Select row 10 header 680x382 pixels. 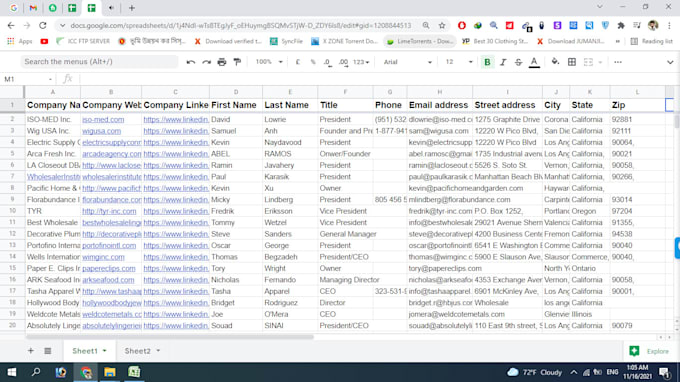(12, 211)
